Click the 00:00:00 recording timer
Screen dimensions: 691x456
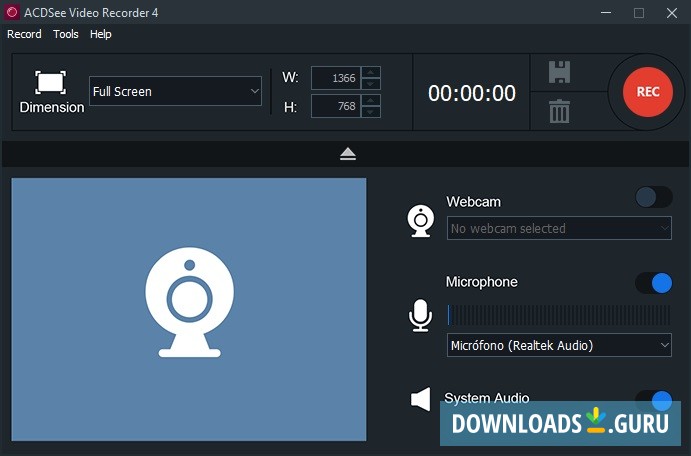click(472, 93)
